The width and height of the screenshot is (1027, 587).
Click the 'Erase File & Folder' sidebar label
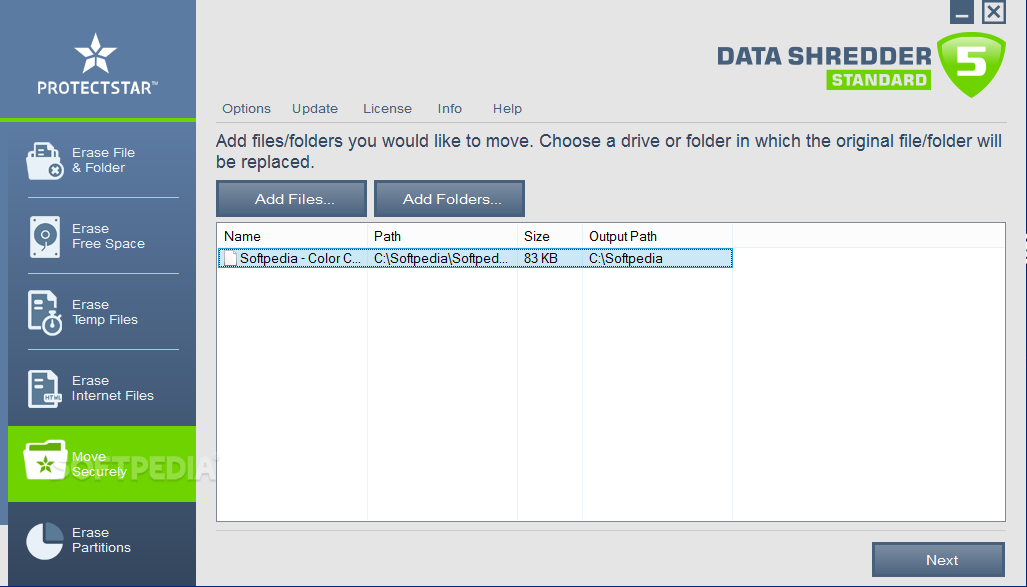pos(103,161)
